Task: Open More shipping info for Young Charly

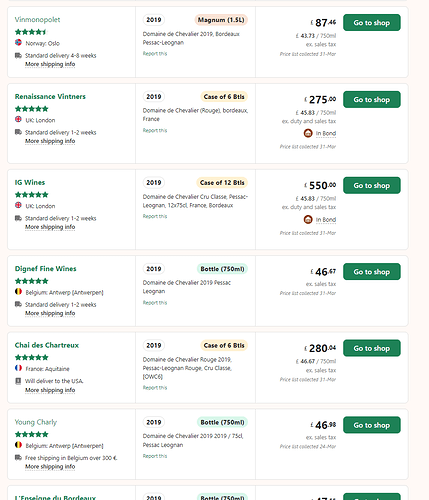Action: coord(50,467)
